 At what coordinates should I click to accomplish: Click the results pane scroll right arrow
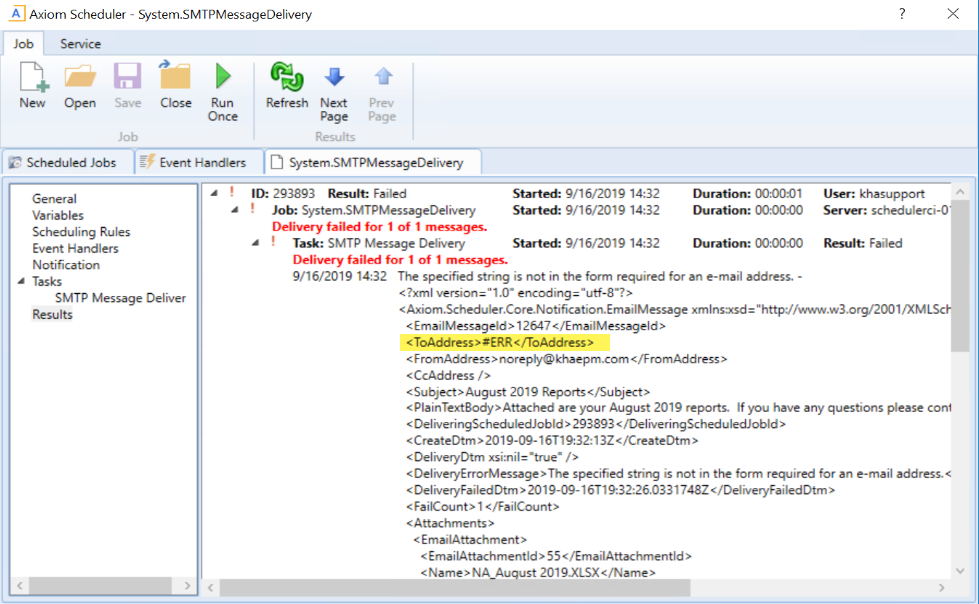click(942, 587)
